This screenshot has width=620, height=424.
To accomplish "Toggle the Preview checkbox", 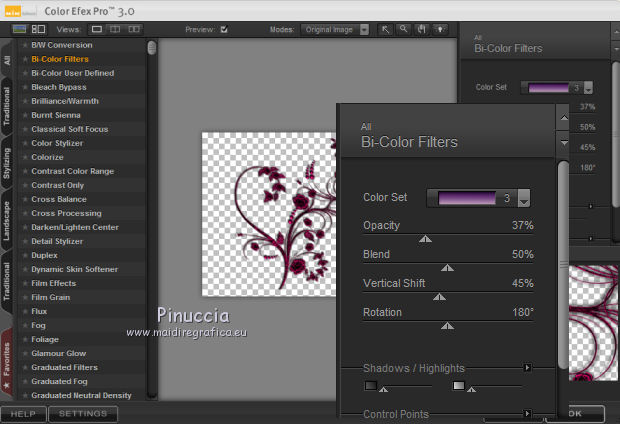I will [224, 29].
